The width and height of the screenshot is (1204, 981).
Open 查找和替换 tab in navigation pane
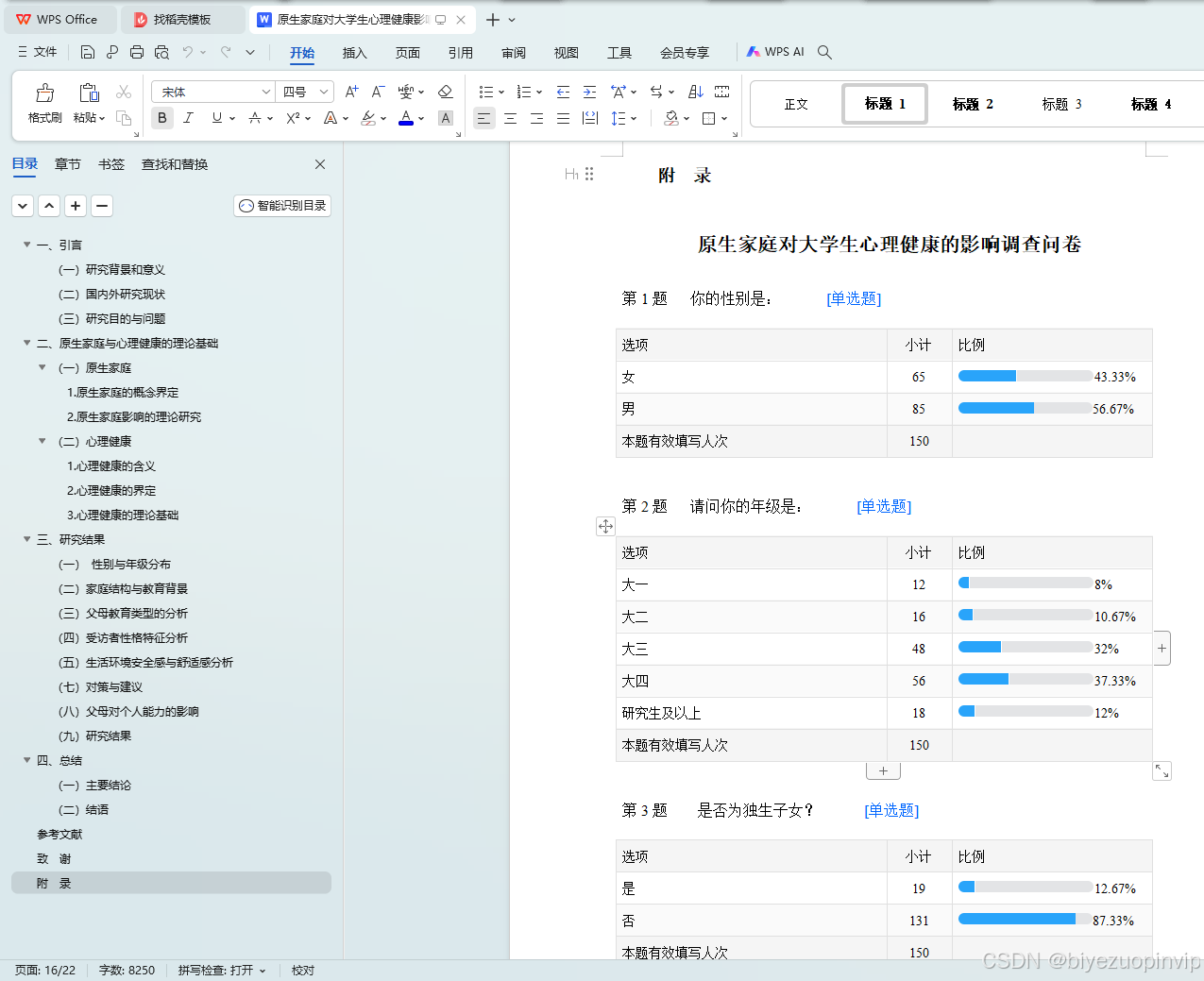(x=175, y=164)
